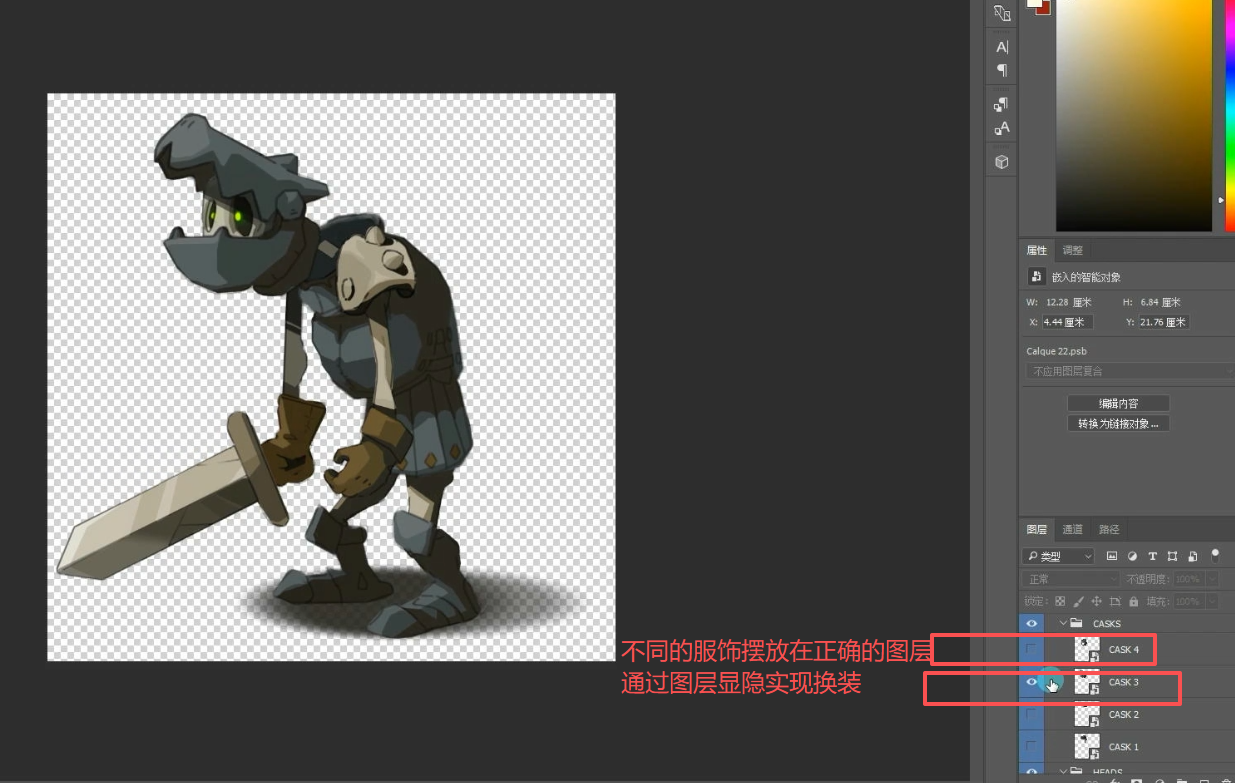The height and width of the screenshot is (783, 1235).
Task: Select the CASK 3 layer thumbnail
Action: (1087, 682)
